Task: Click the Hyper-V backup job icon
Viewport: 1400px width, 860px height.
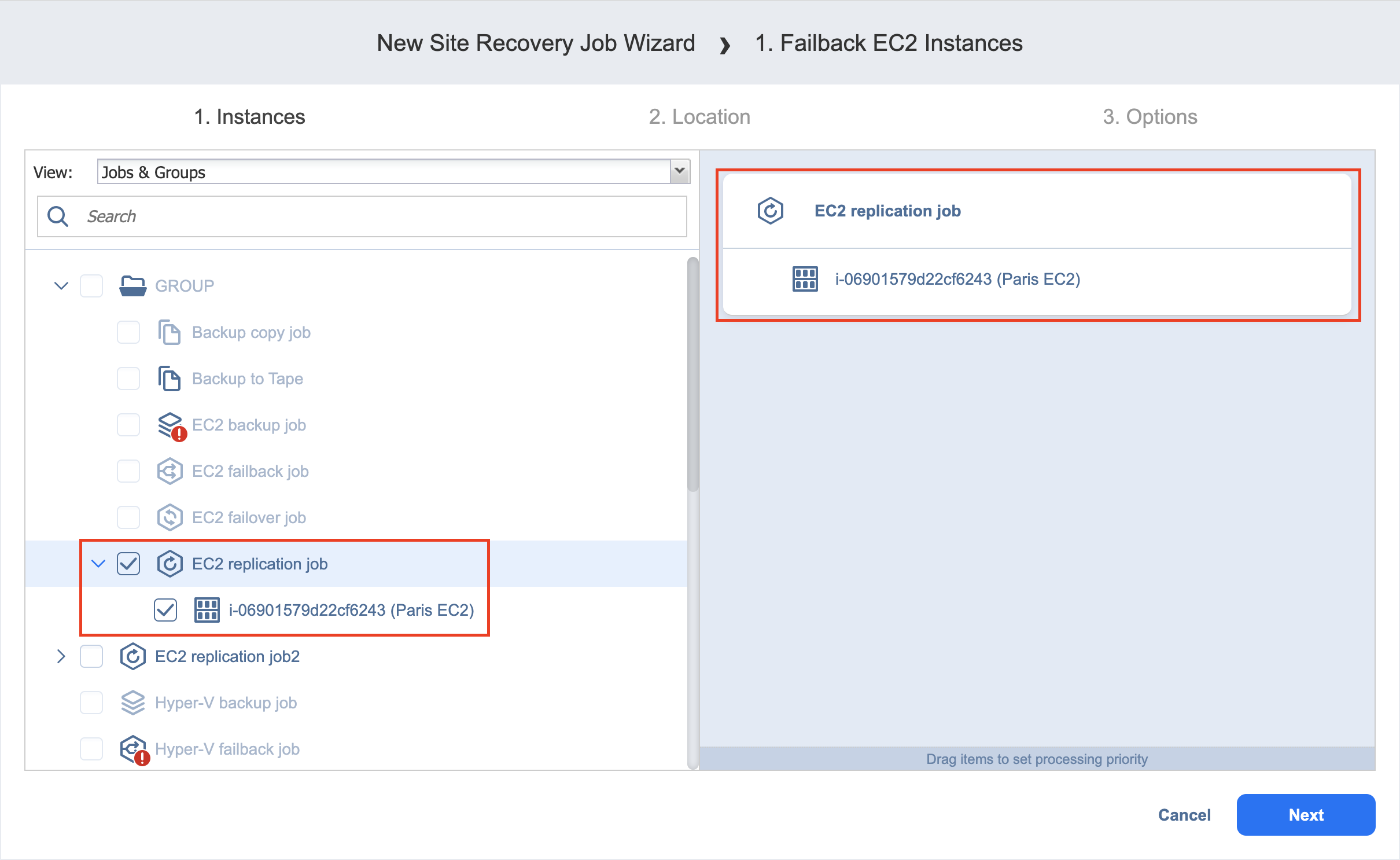Action: click(x=132, y=703)
